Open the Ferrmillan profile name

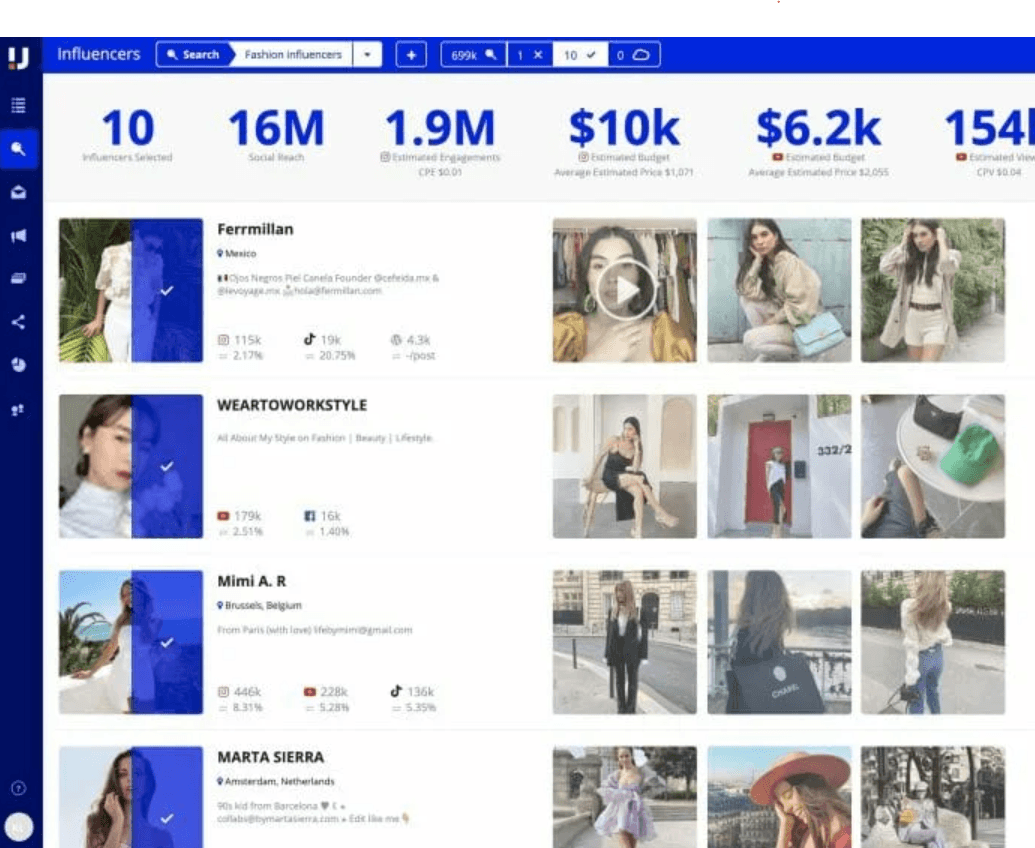(x=255, y=229)
